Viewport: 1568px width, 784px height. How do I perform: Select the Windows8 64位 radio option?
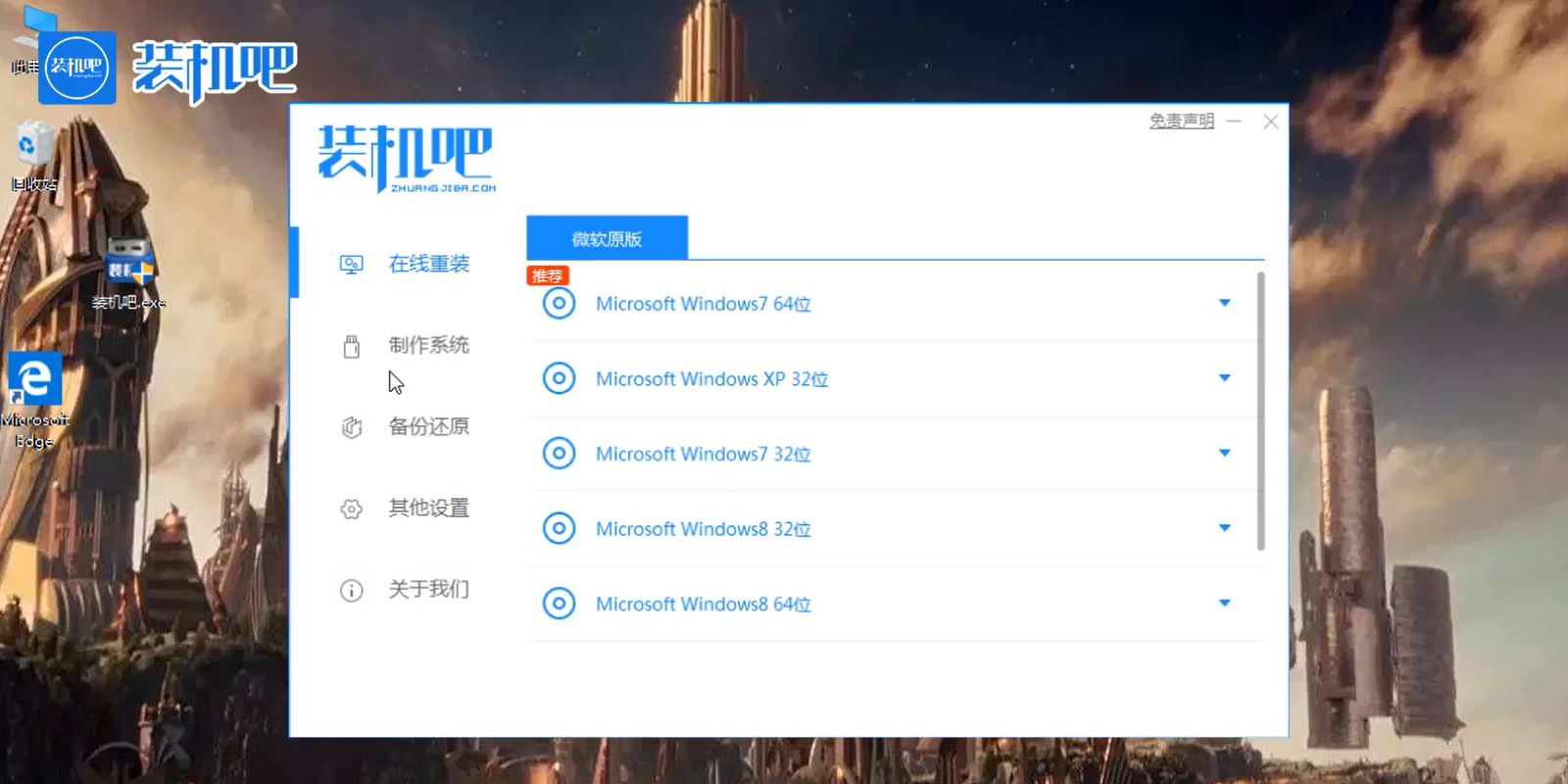click(x=559, y=604)
